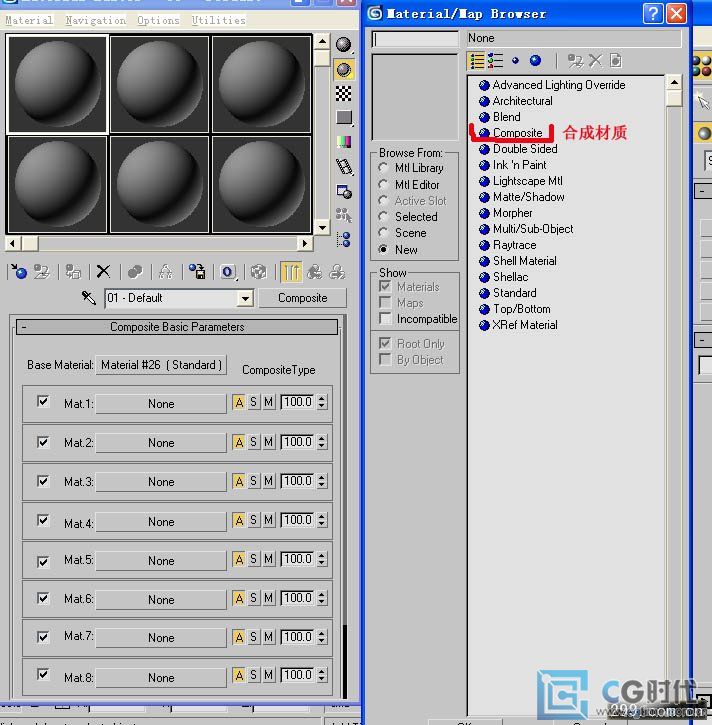Open the Navigation menu

(95, 20)
